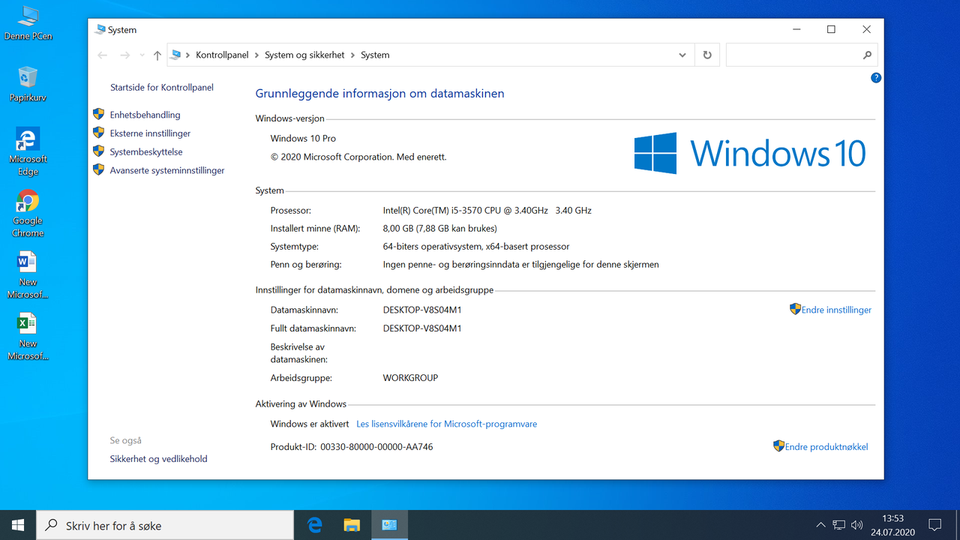Viewport: 960px width, 540px height.
Task: Open Google Chrome desktop icon
Action: 28,208
